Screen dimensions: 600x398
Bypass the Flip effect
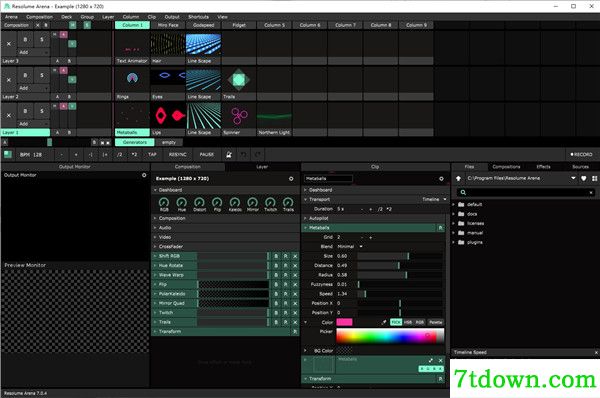[276, 284]
